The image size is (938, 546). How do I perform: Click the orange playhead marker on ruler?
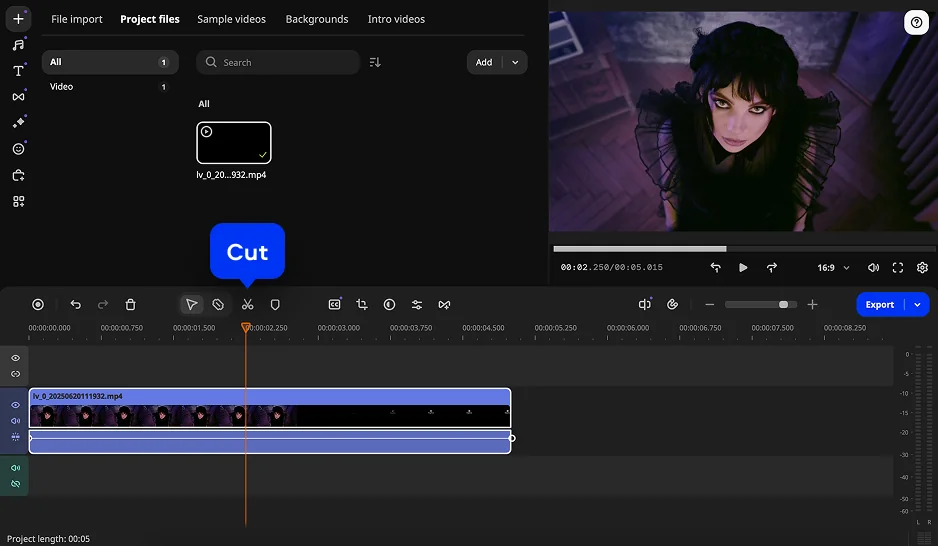coord(245,327)
